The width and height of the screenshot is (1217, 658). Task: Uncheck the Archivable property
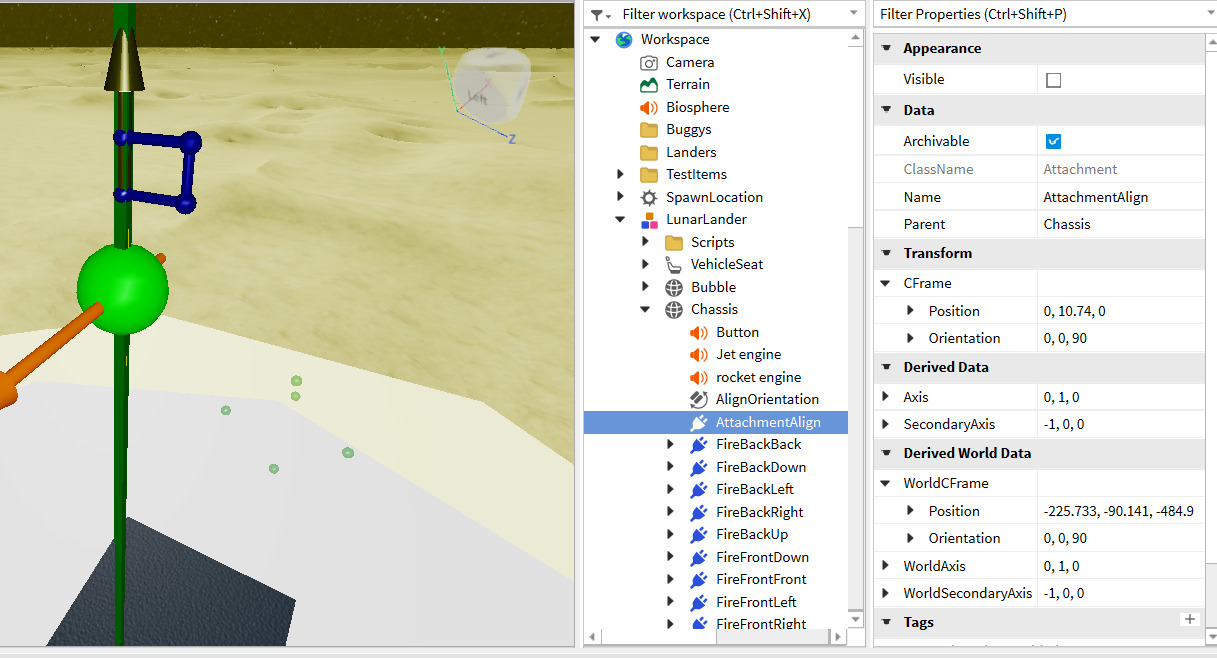coord(1053,141)
